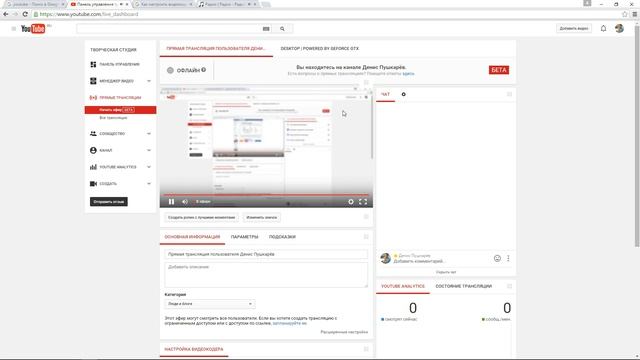Focus the stream title input field
The image size is (640, 360).
pos(266,254)
